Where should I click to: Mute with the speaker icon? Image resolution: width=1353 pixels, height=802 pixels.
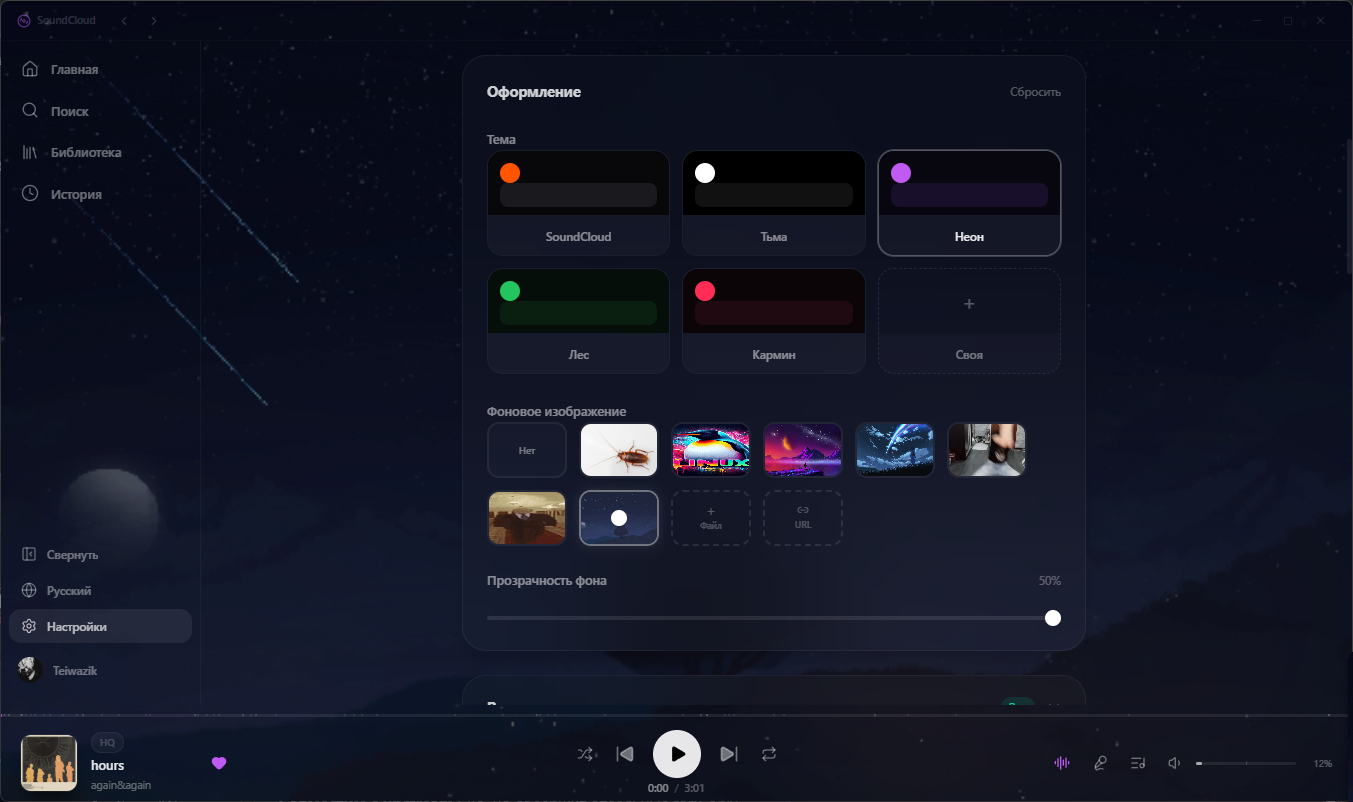pyautogui.click(x=1175, y=763)
